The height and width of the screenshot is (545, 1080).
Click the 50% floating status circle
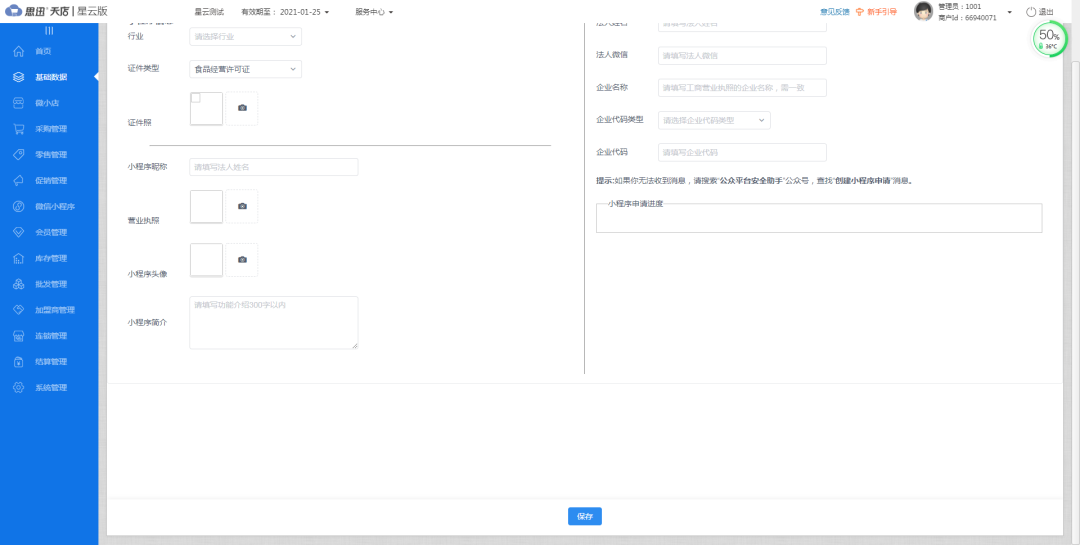point(1049,39)
